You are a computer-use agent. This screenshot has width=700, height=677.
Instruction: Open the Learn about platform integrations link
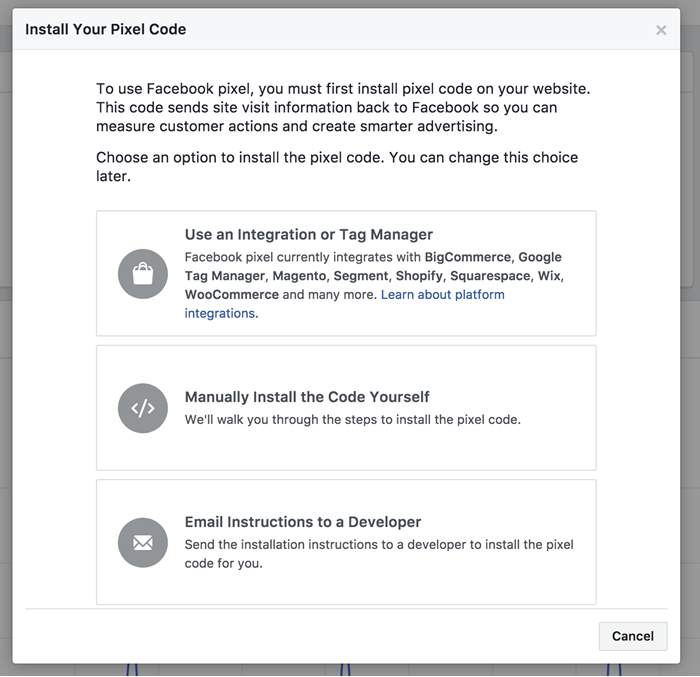(x=442, y=295)
